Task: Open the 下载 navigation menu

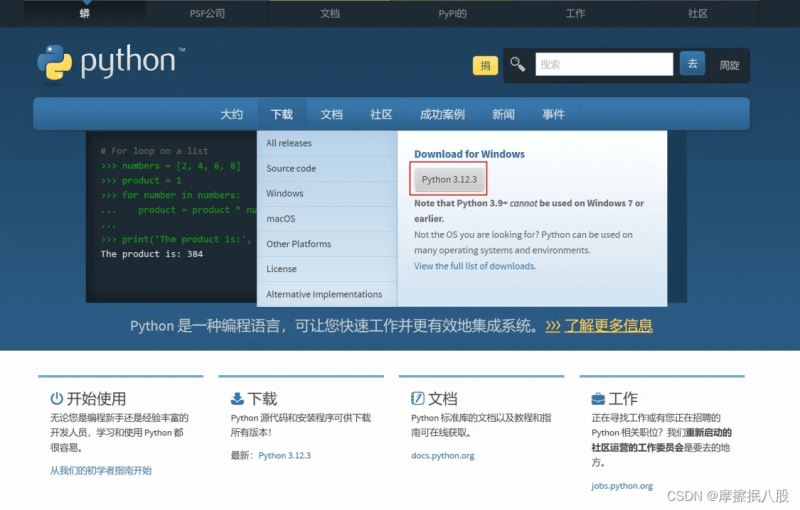Action: pos(282,114)
